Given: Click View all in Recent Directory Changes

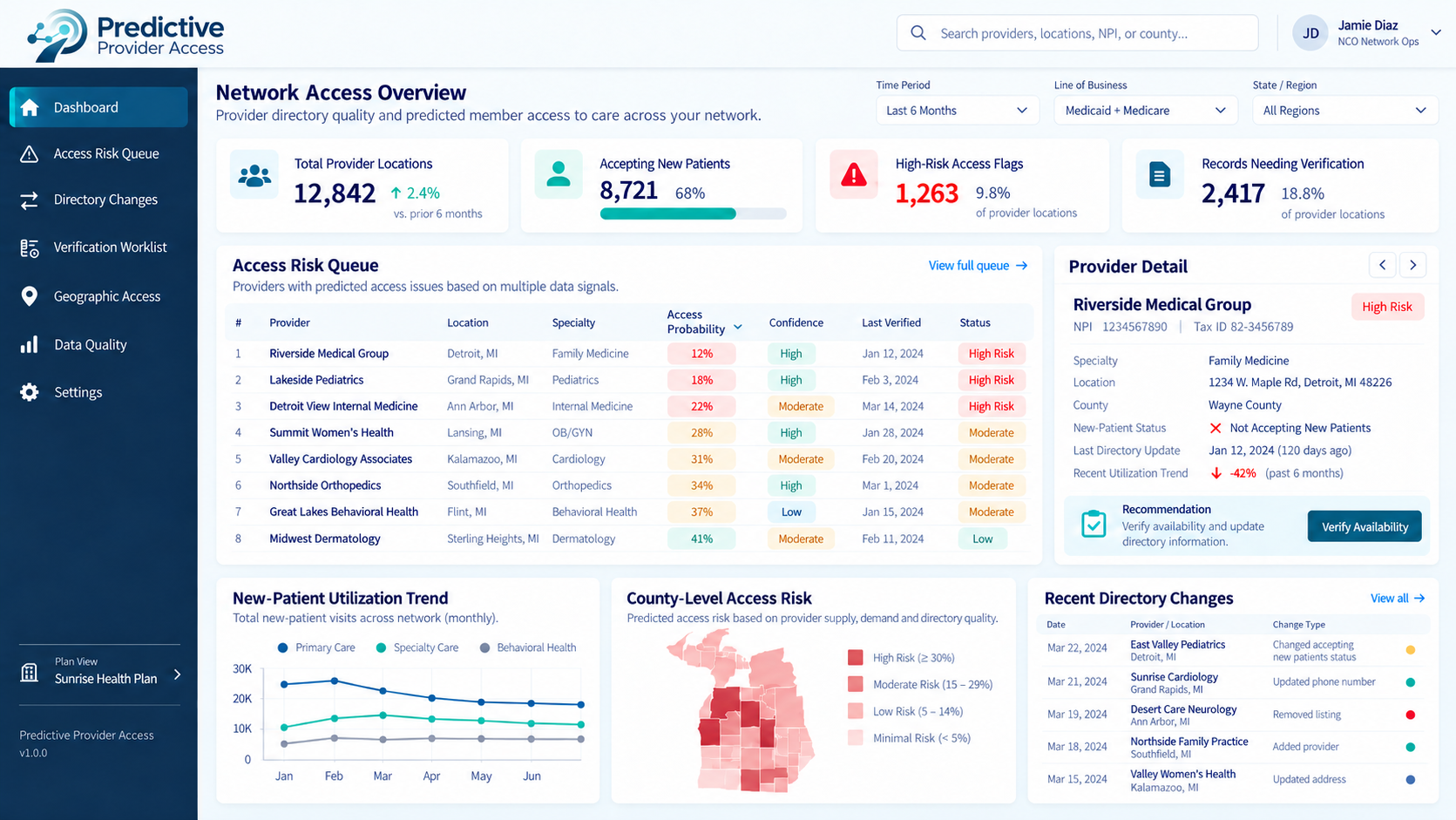Looking at the screenshot, I should pos(1398,599).
